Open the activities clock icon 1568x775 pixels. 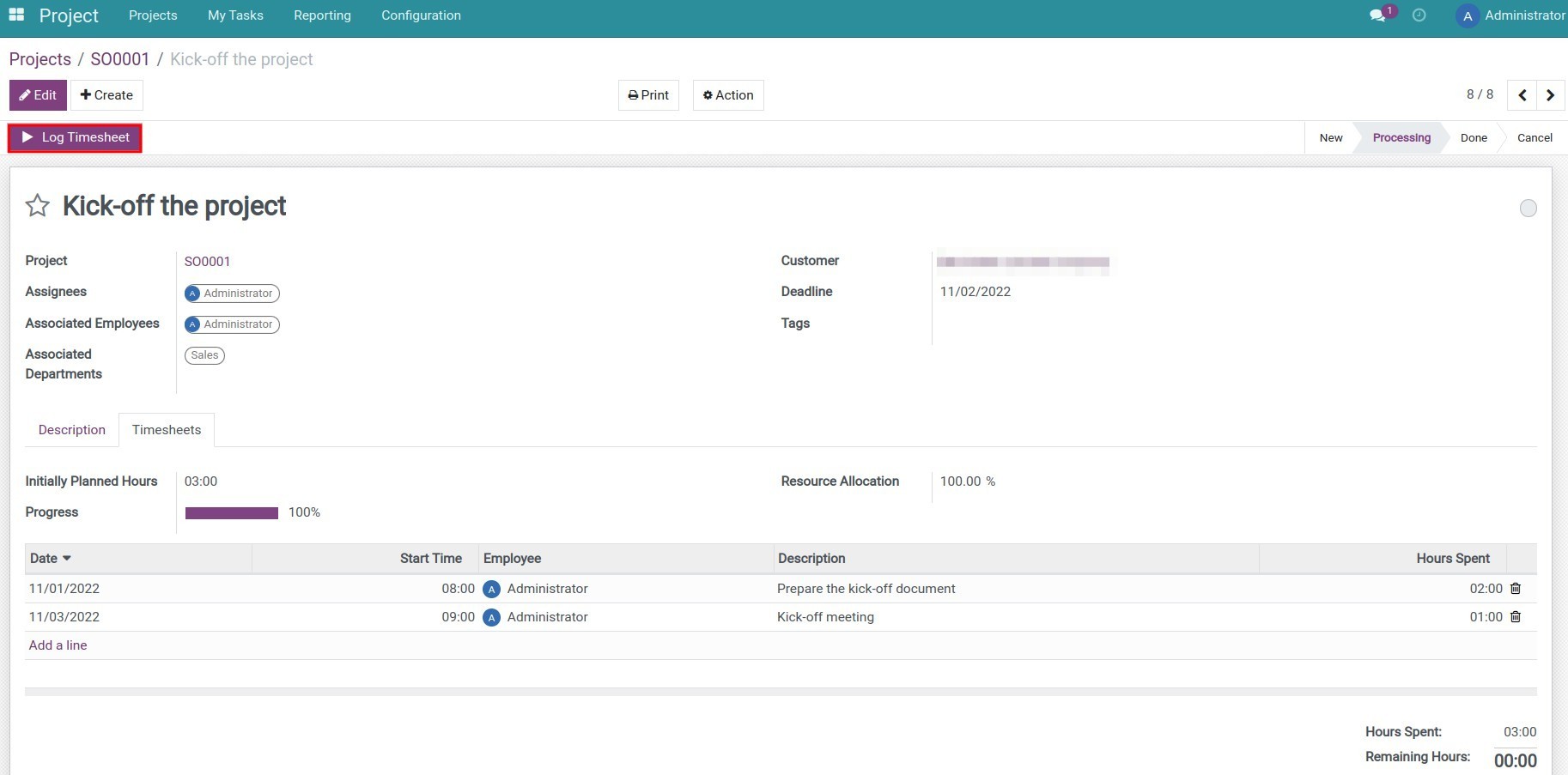tap(1419, 15)
